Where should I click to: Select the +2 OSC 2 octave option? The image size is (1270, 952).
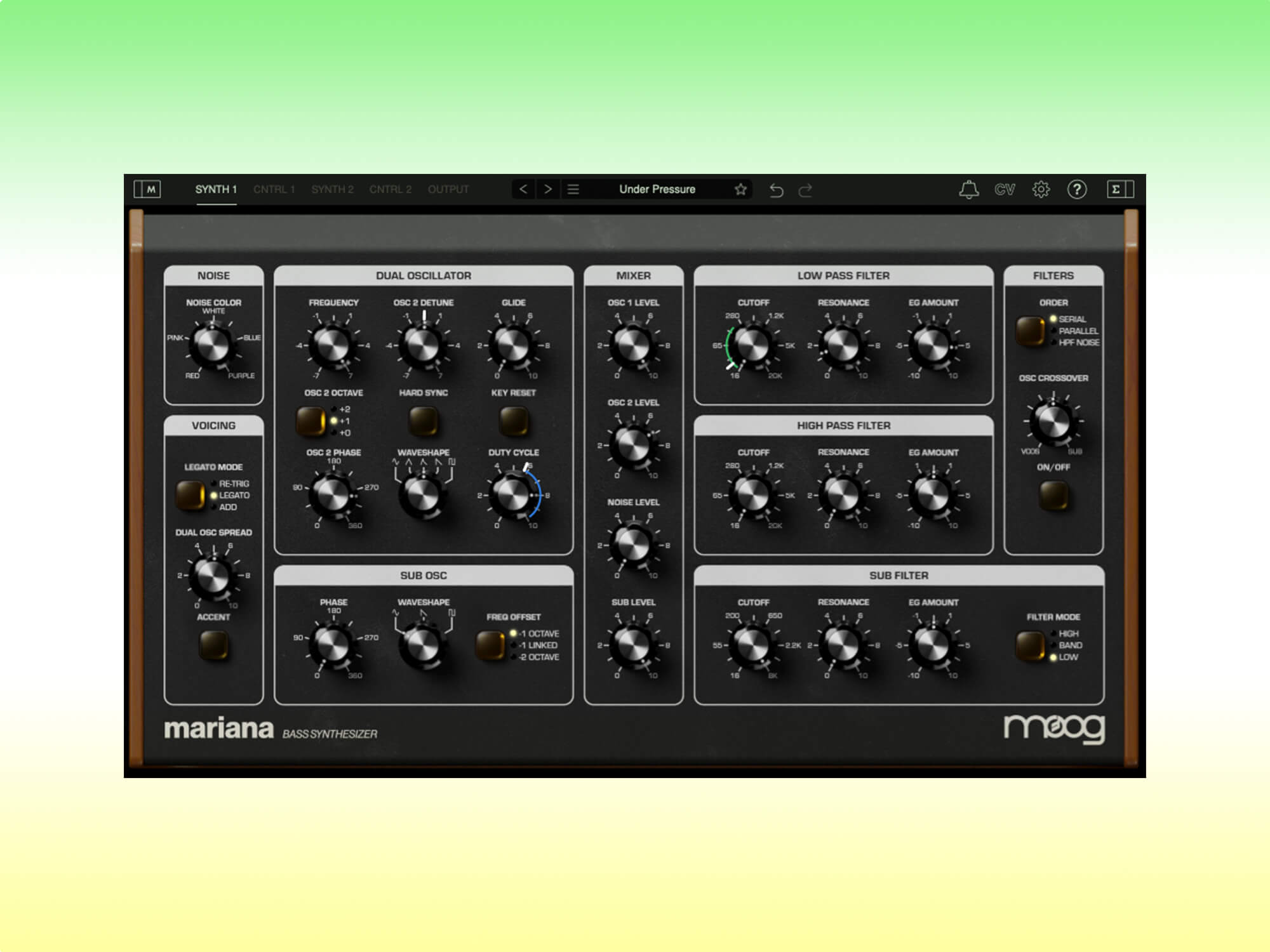pyautogui.click(x=340, y=409)
